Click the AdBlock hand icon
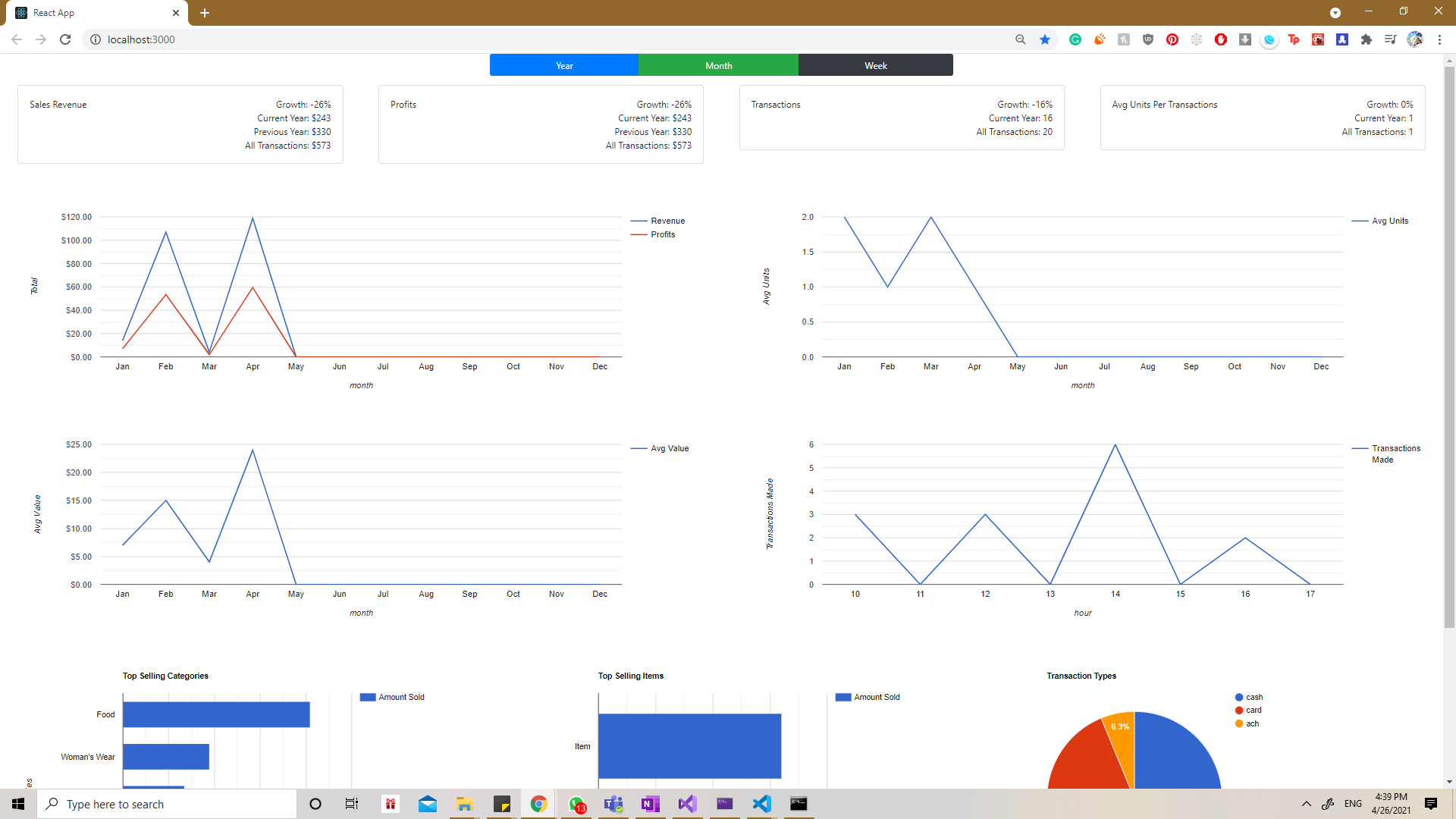 click(x=1221, y=39)
